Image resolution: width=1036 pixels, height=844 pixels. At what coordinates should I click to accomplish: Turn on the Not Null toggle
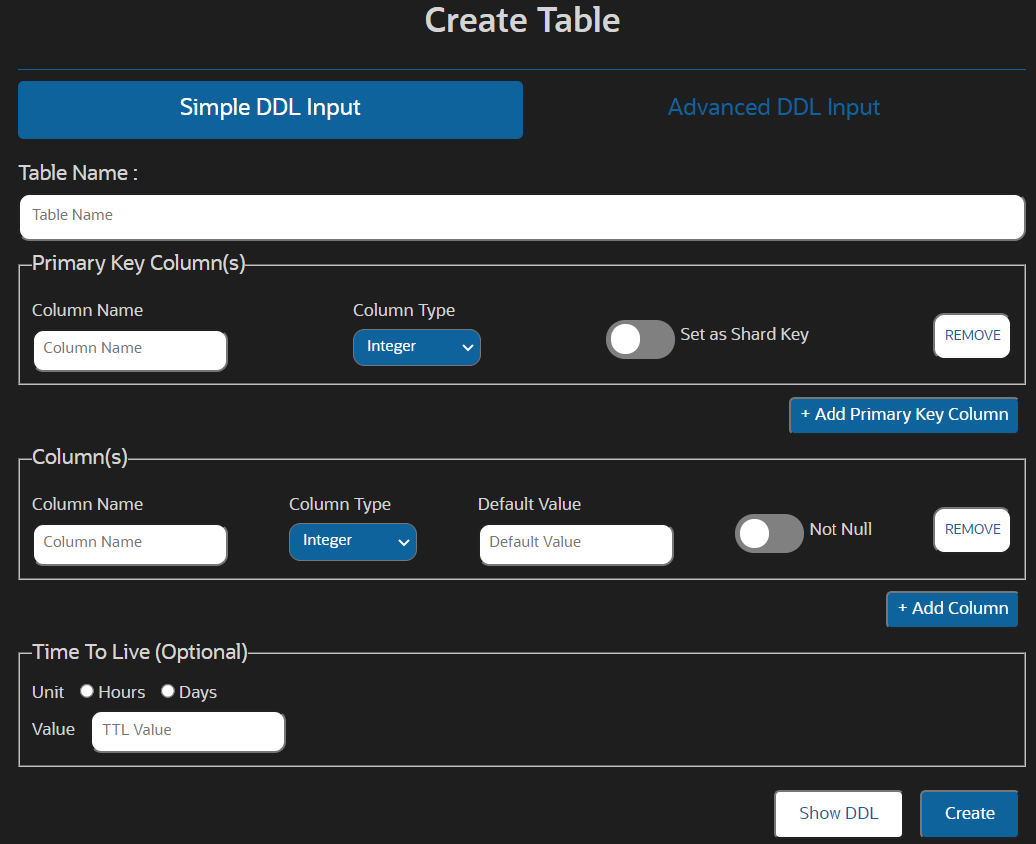pyautogui.click(x=768, y=534)
